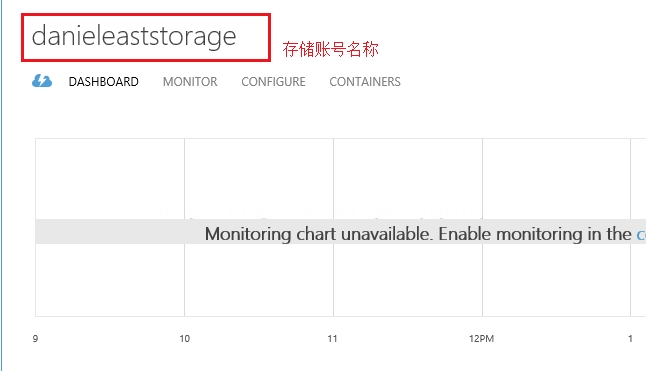This screenshot has height=371, width=646.
Task: Select the 1 hour axis label
Action: pyautogui.click(x=630, y=338)
